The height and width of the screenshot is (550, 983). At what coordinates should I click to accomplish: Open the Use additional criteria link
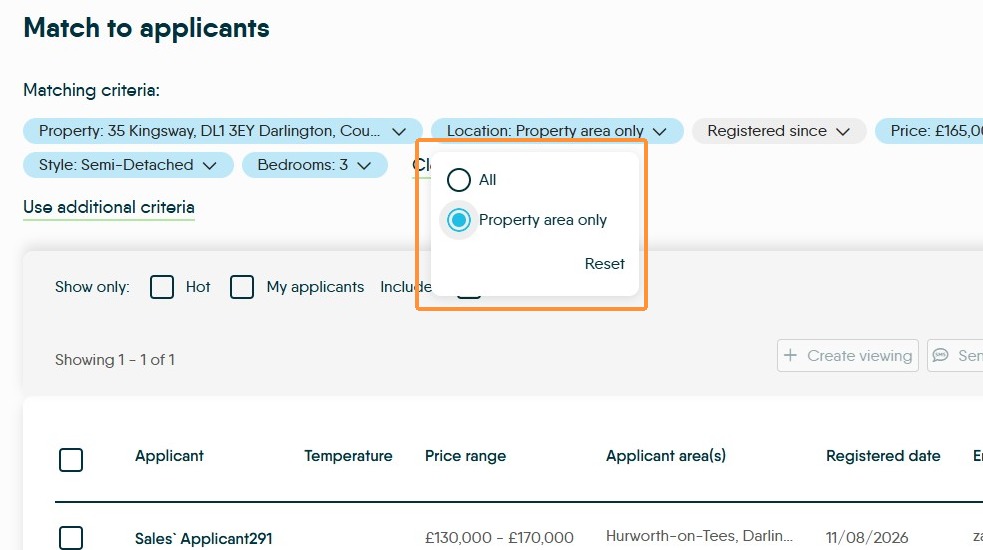tap(109, 208)
